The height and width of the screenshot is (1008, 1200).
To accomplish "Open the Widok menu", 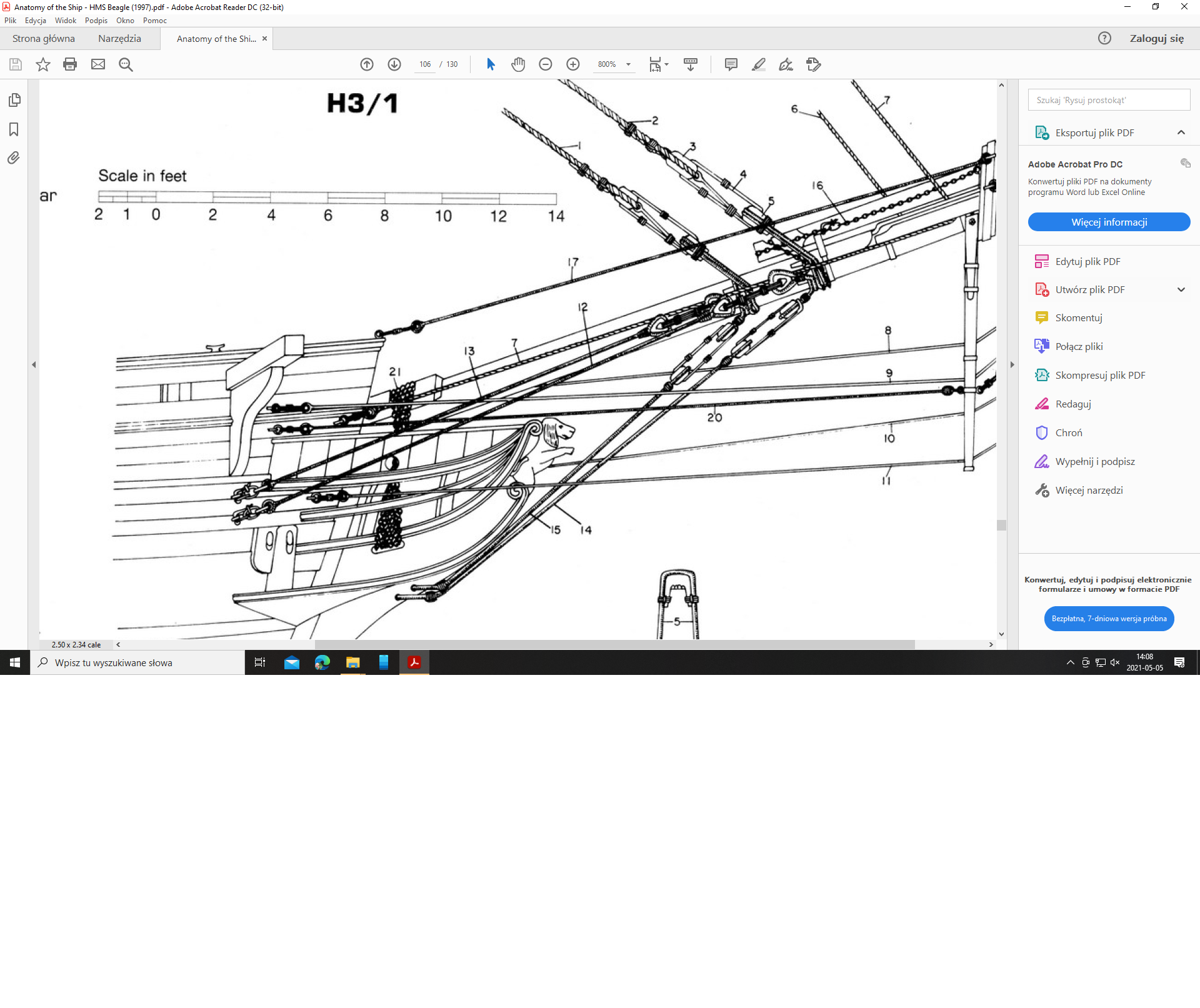I will (x=65, y=21).
